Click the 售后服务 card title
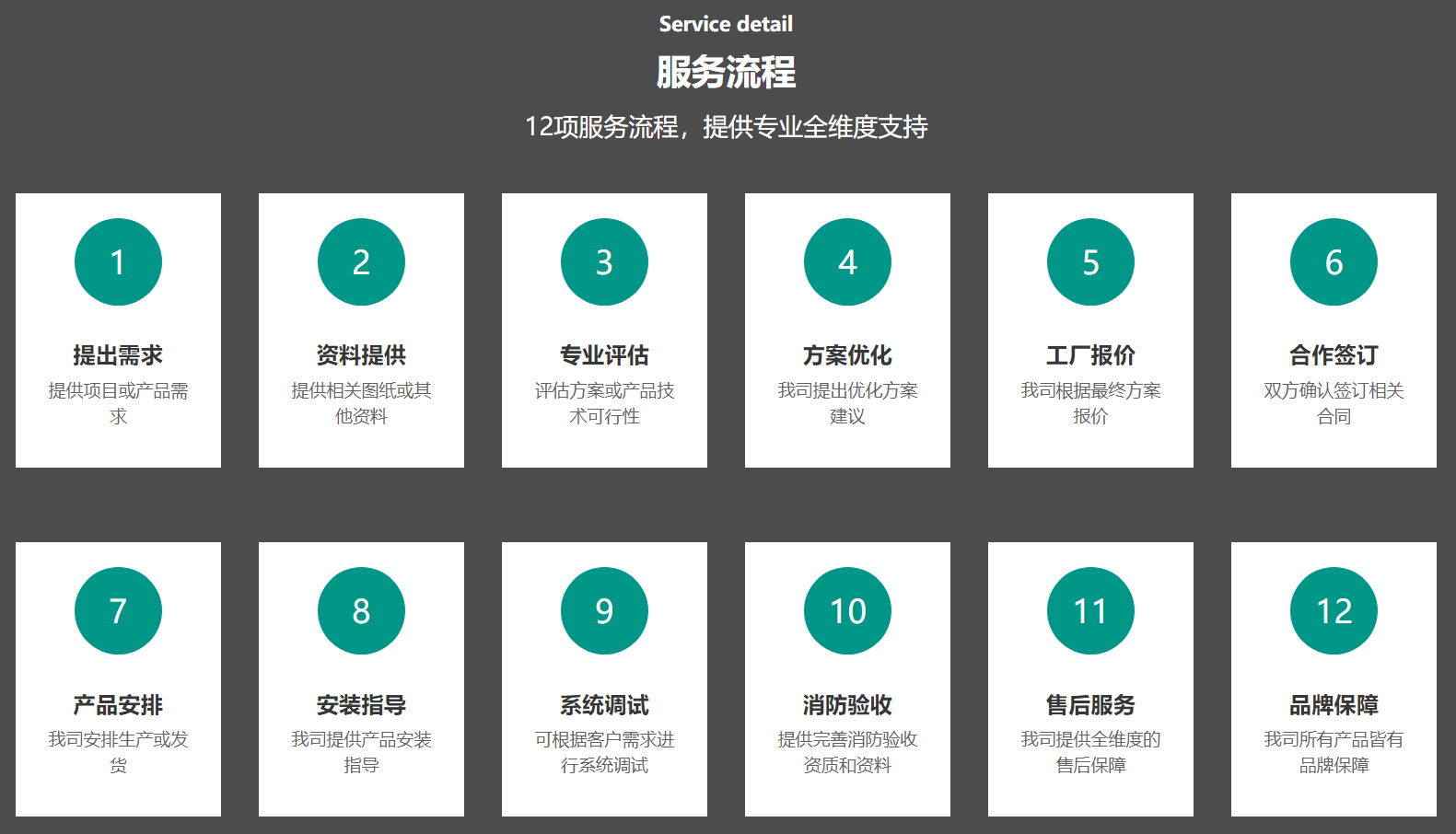 tap(1090, 705)
